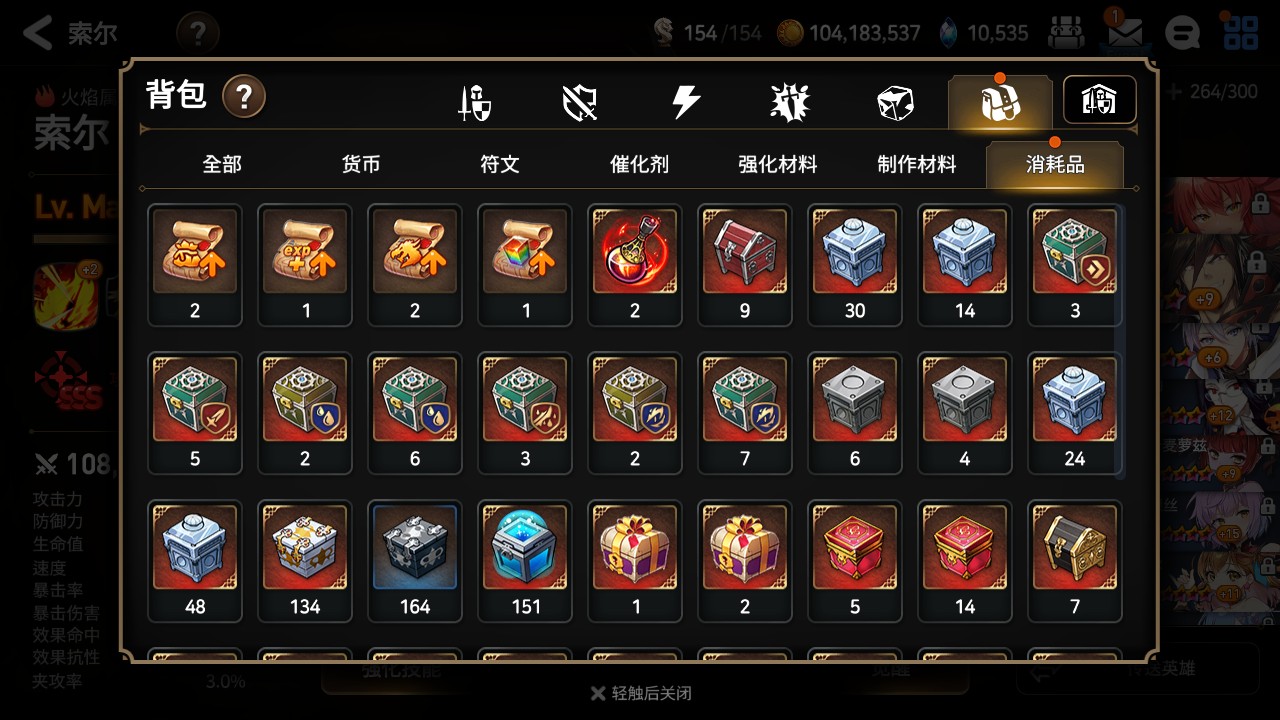The image size is (1280, 720).
Task: Select the blue glowing chest with 151
Action: [525, 561]
